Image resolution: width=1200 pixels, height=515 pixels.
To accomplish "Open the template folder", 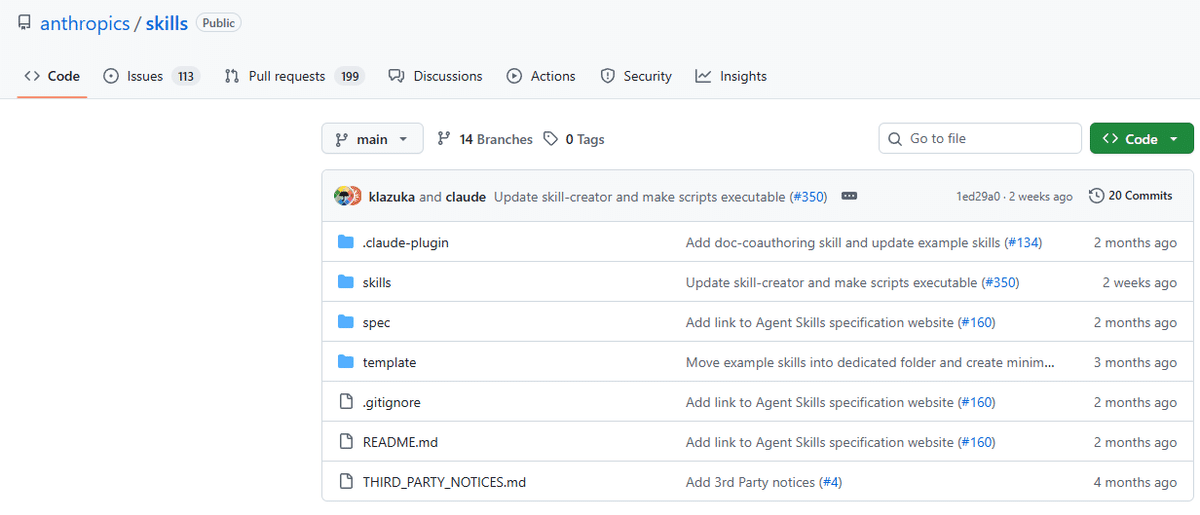I will coord(389,363).
